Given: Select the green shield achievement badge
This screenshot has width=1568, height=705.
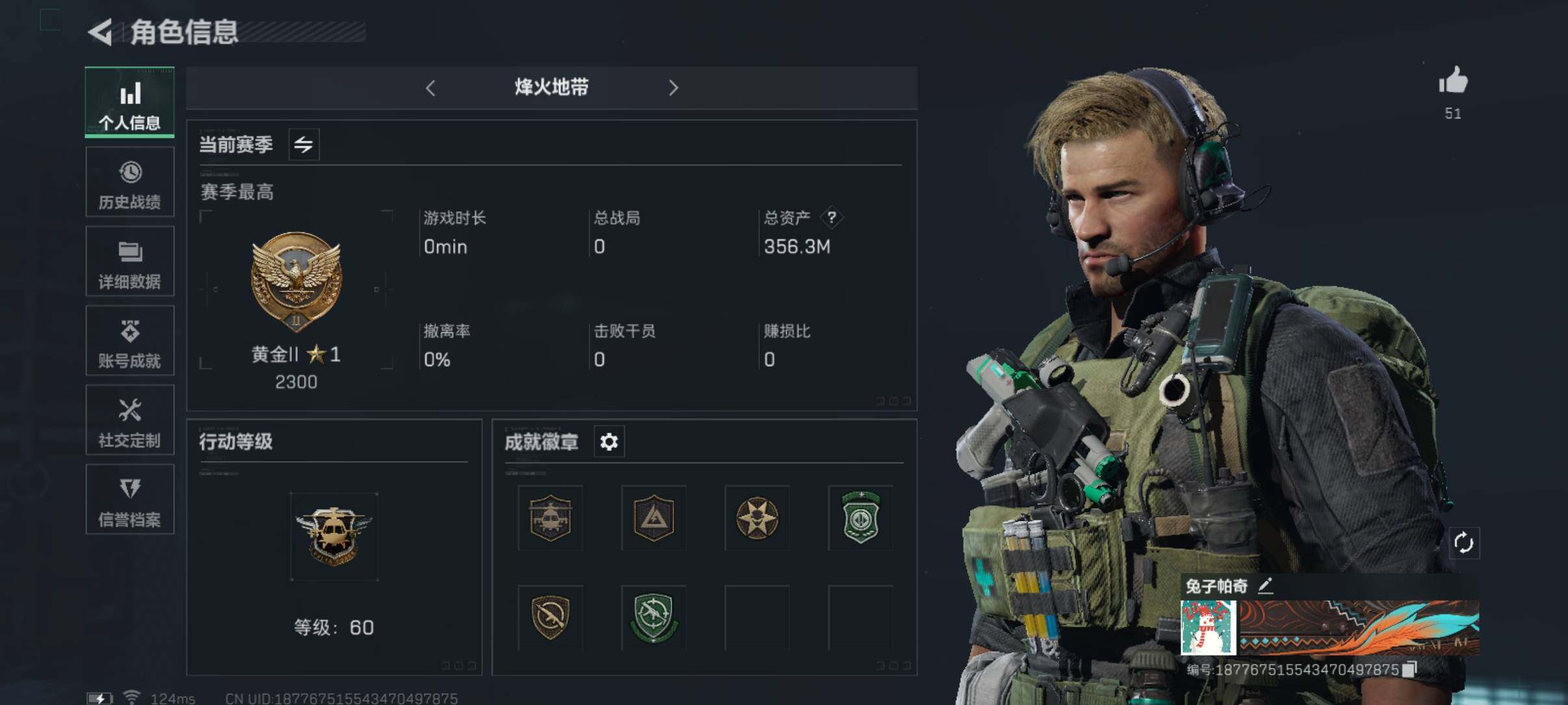Looking at the screenshot, I should pyautogui.click(x=861, y=518).
